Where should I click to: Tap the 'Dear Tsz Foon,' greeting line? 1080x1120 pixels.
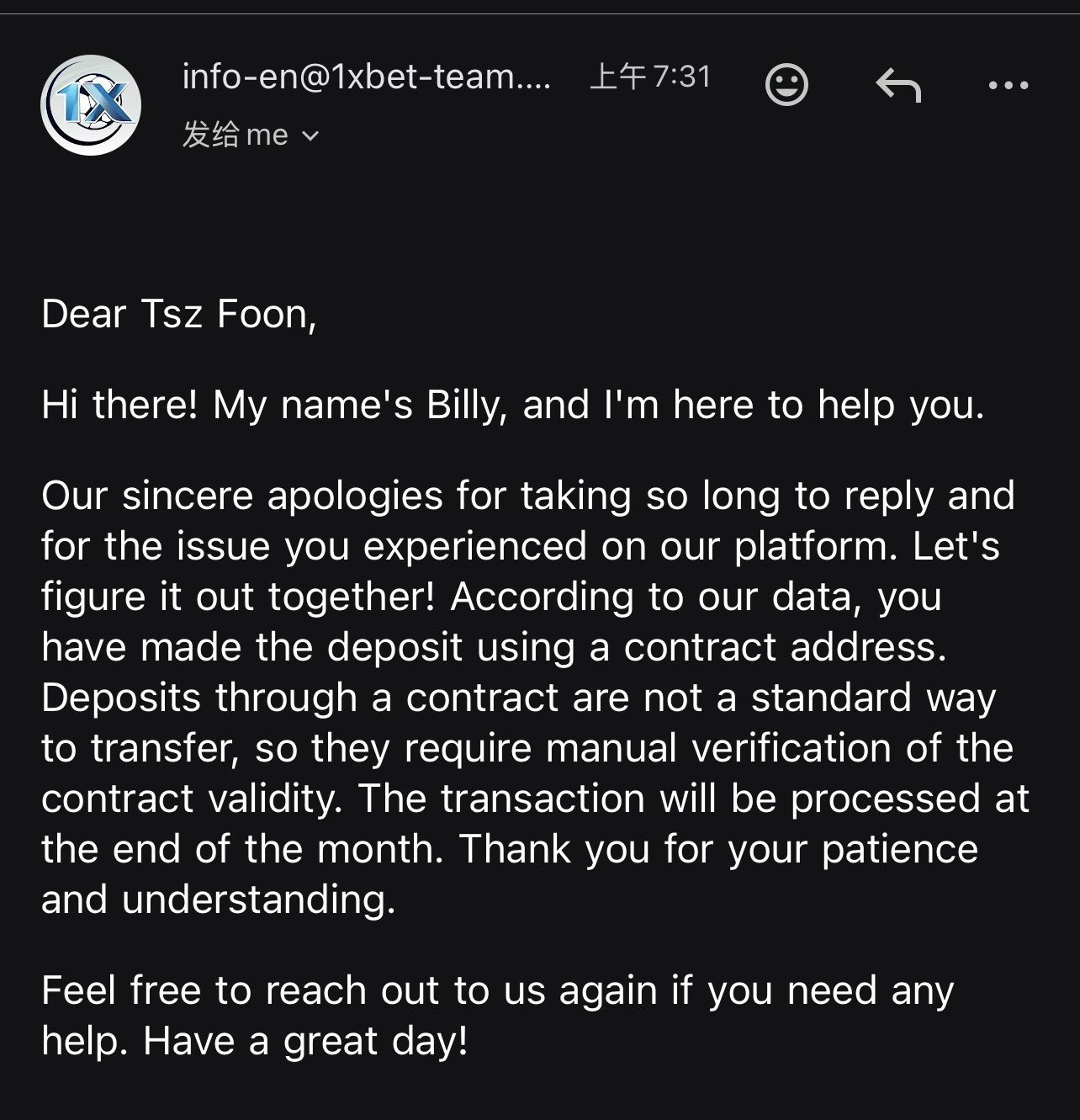tap(178, 314)
